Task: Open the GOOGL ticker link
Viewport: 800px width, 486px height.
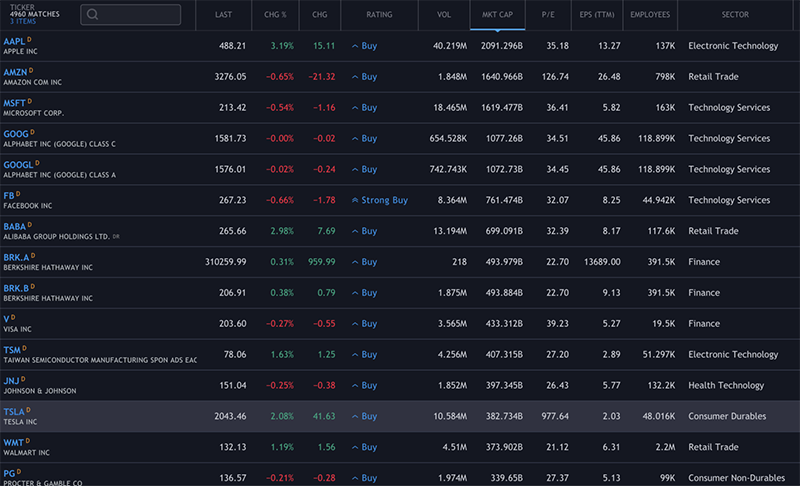Action: (18, 165)
